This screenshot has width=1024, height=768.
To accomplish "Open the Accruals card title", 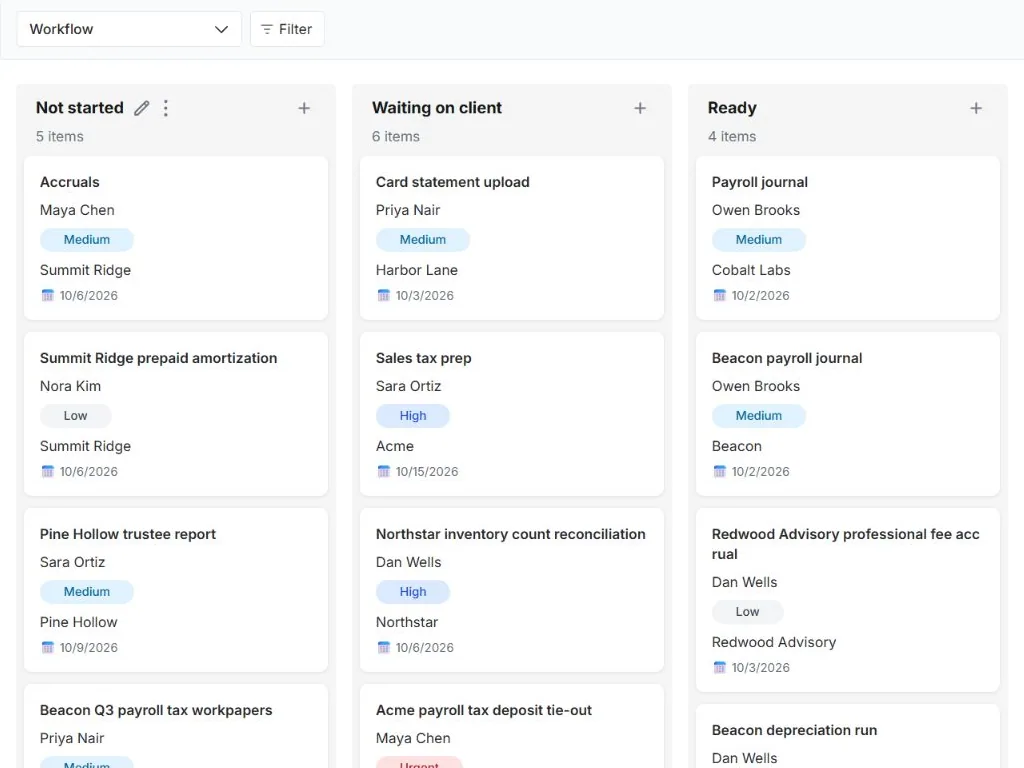I will pos(70,182).
